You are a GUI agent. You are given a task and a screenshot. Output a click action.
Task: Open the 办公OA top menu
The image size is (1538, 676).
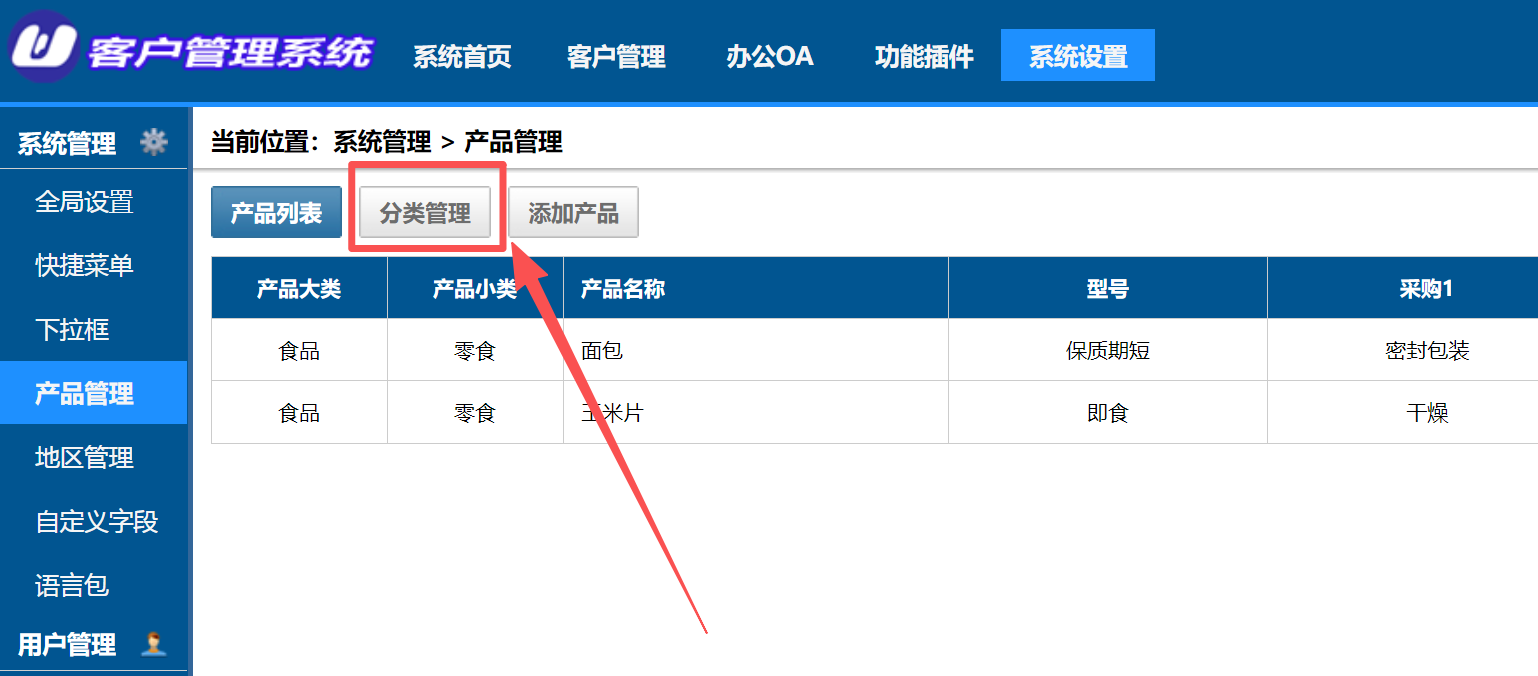click(770, 56)
